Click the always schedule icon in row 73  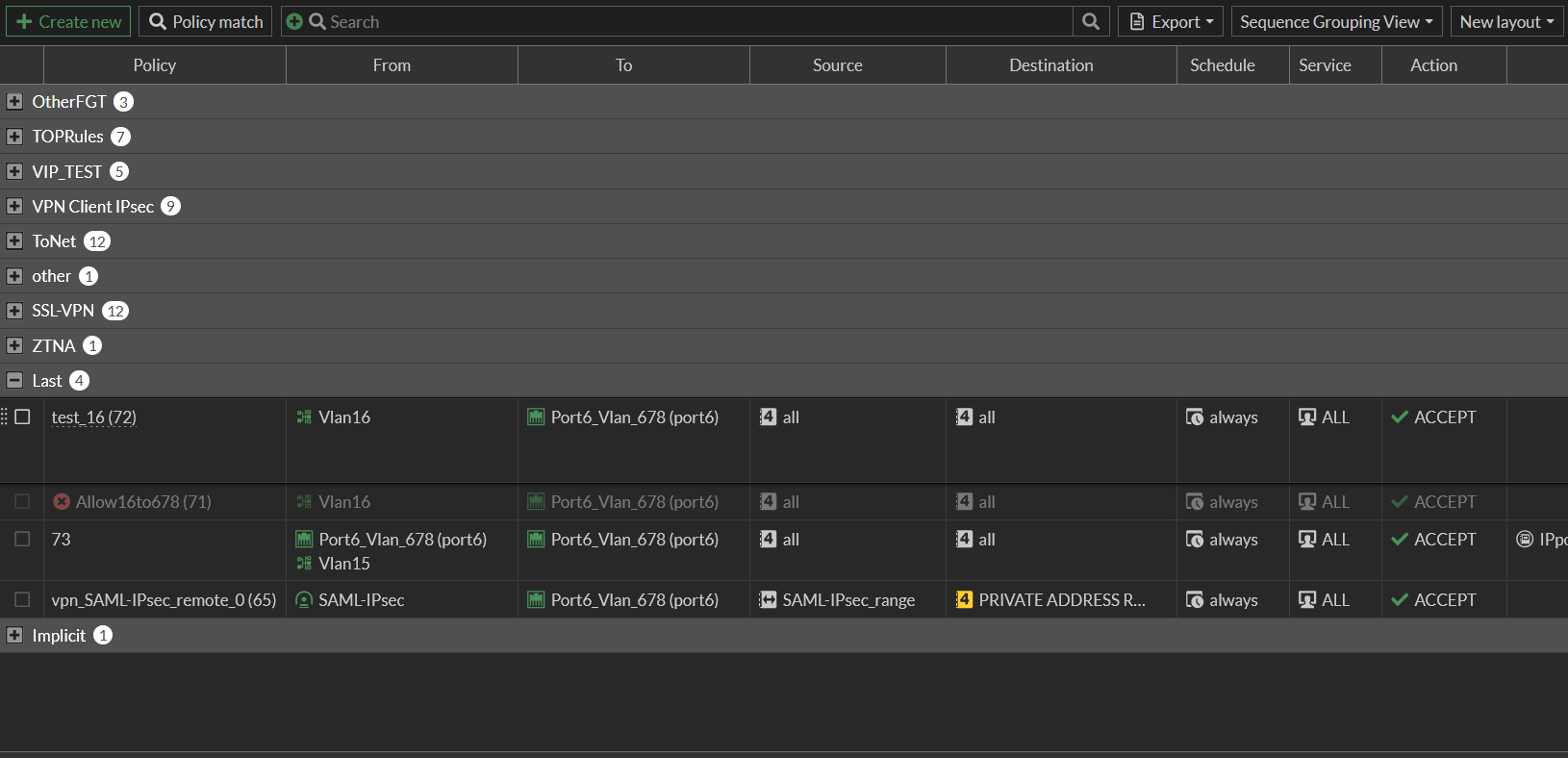coord(1195,539)
